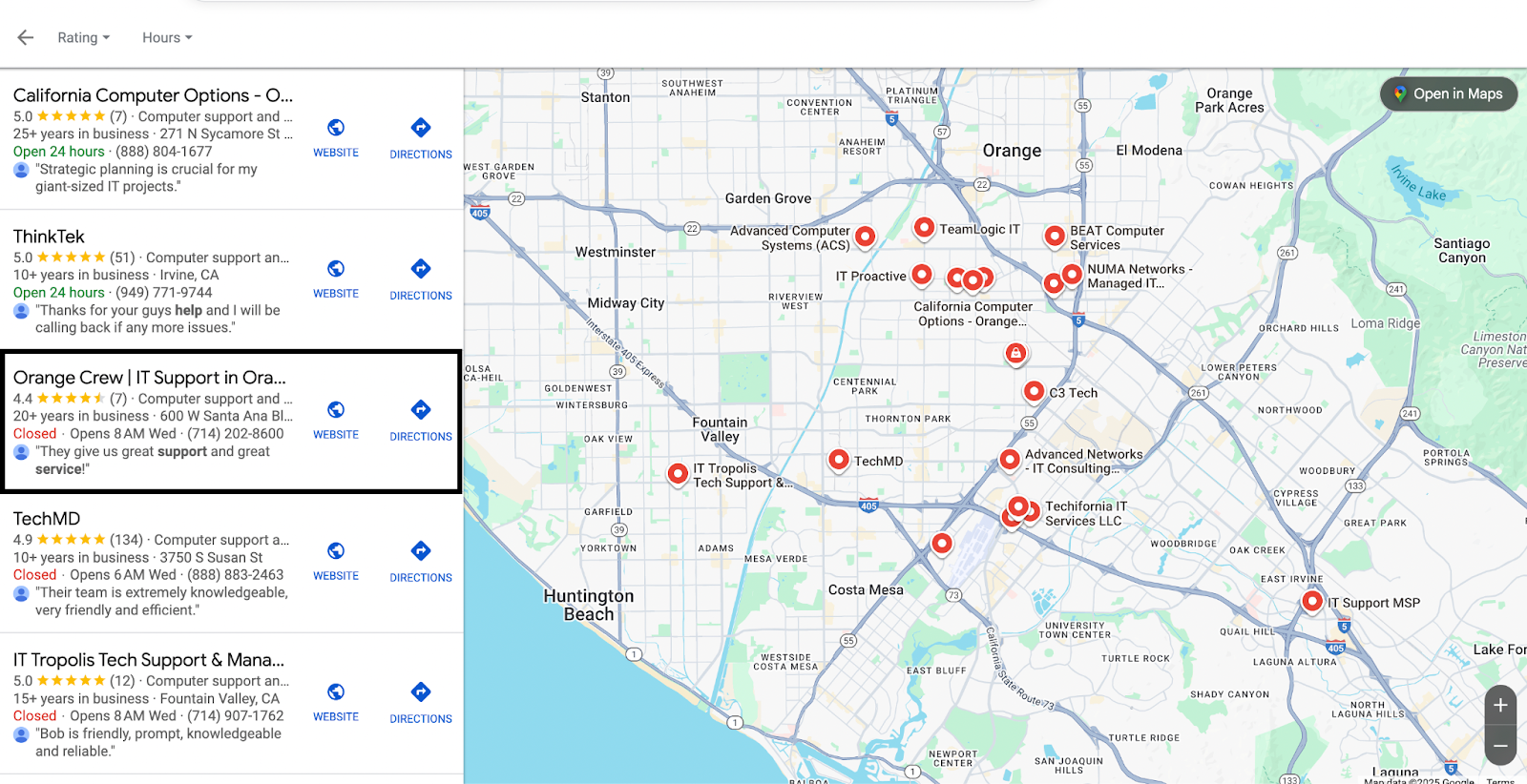Click the Advanced Networks IT Consulting pin
This screenshot has height=784, width=1527.
[x=1010, y=460]
